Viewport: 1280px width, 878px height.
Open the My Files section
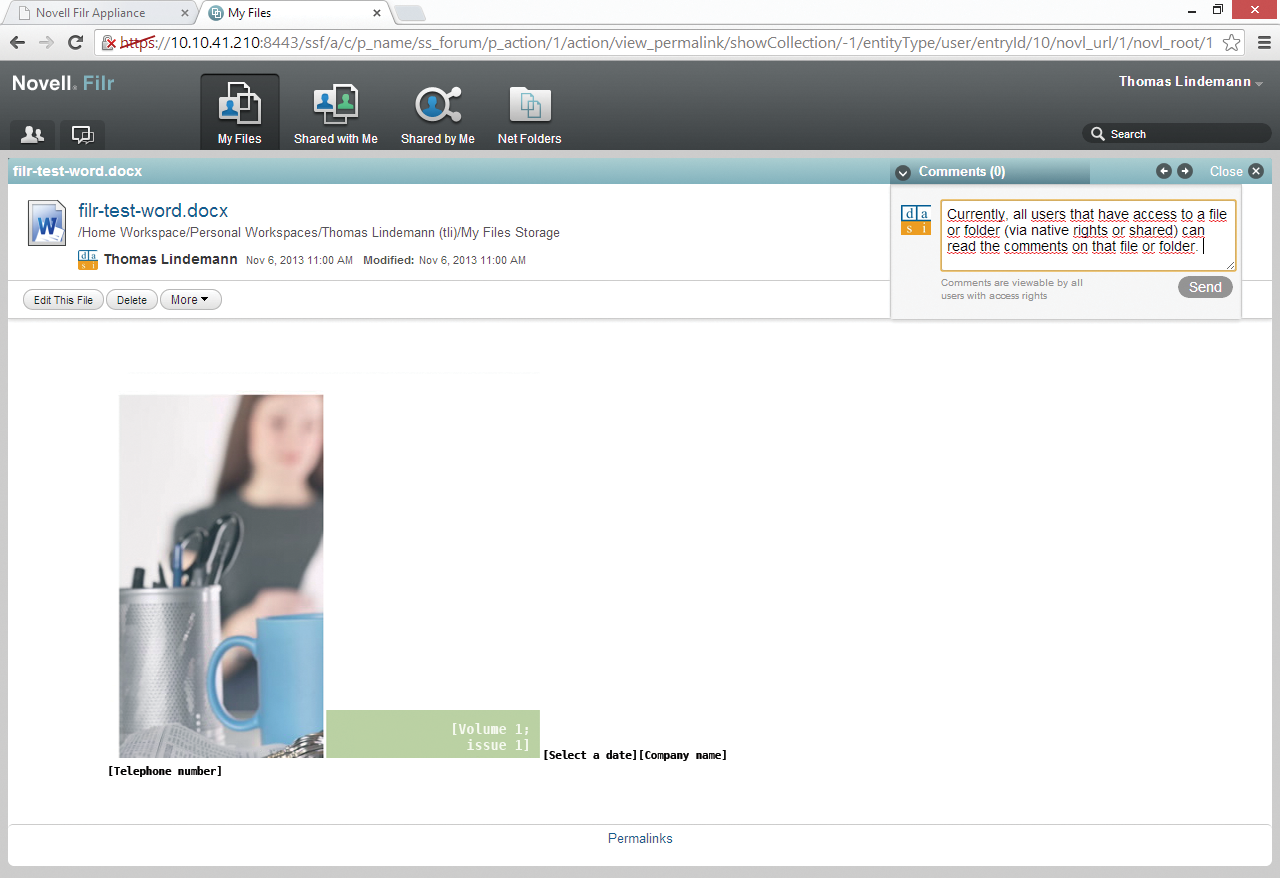[239, 110]
